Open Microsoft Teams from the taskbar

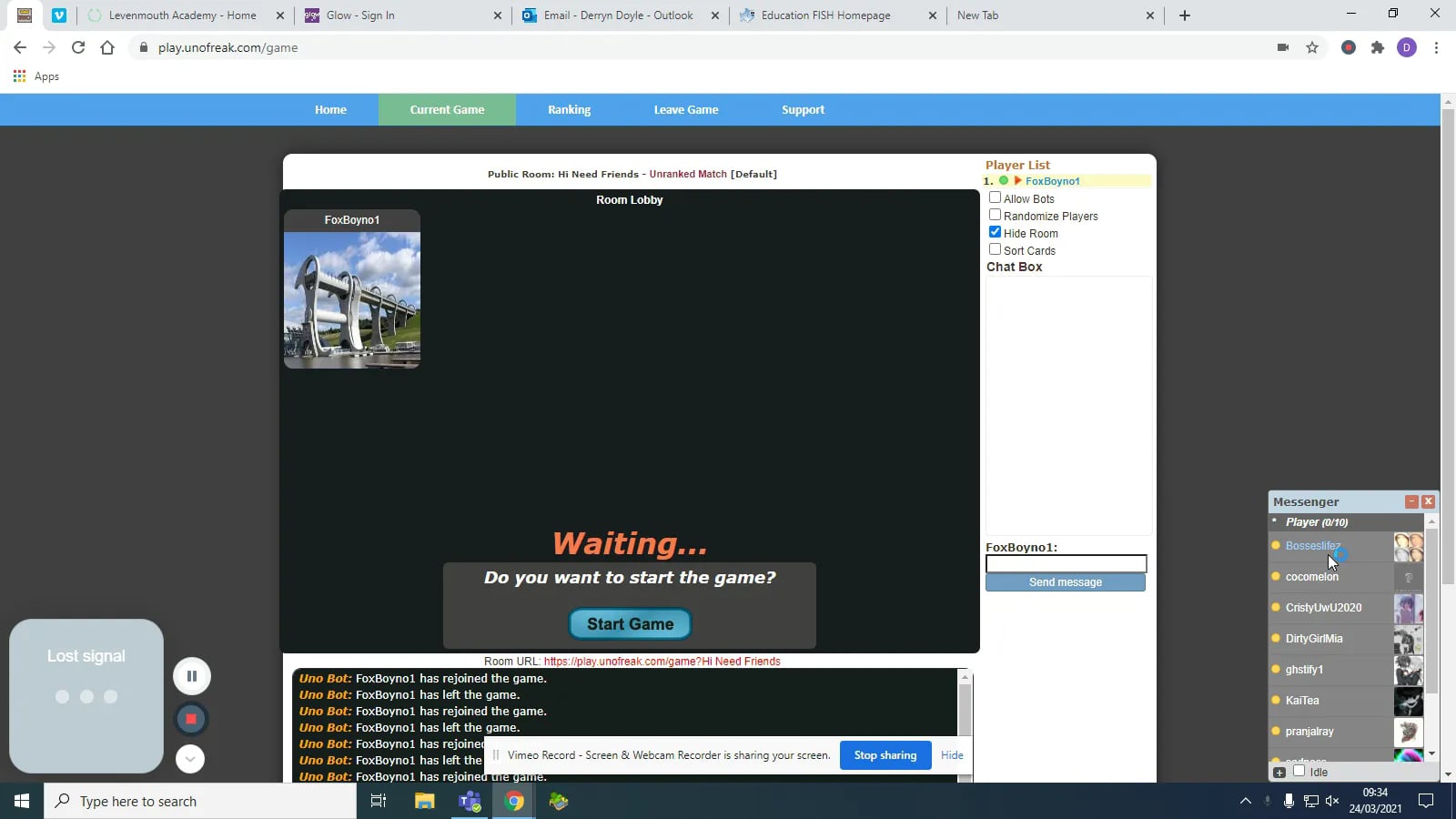(469, 802)
